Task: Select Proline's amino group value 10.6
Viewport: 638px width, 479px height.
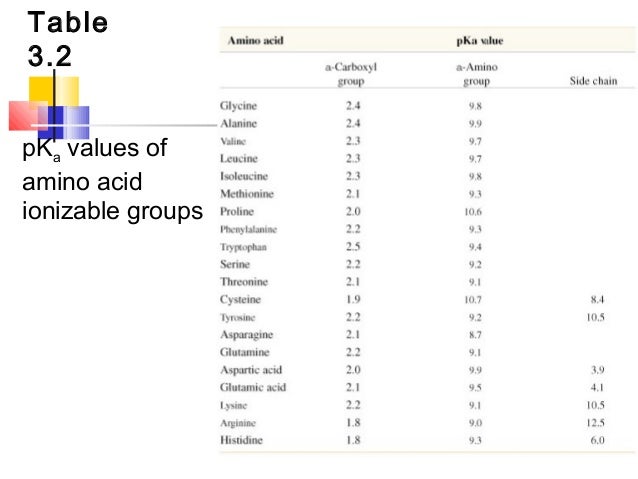Action: point(473,211)
